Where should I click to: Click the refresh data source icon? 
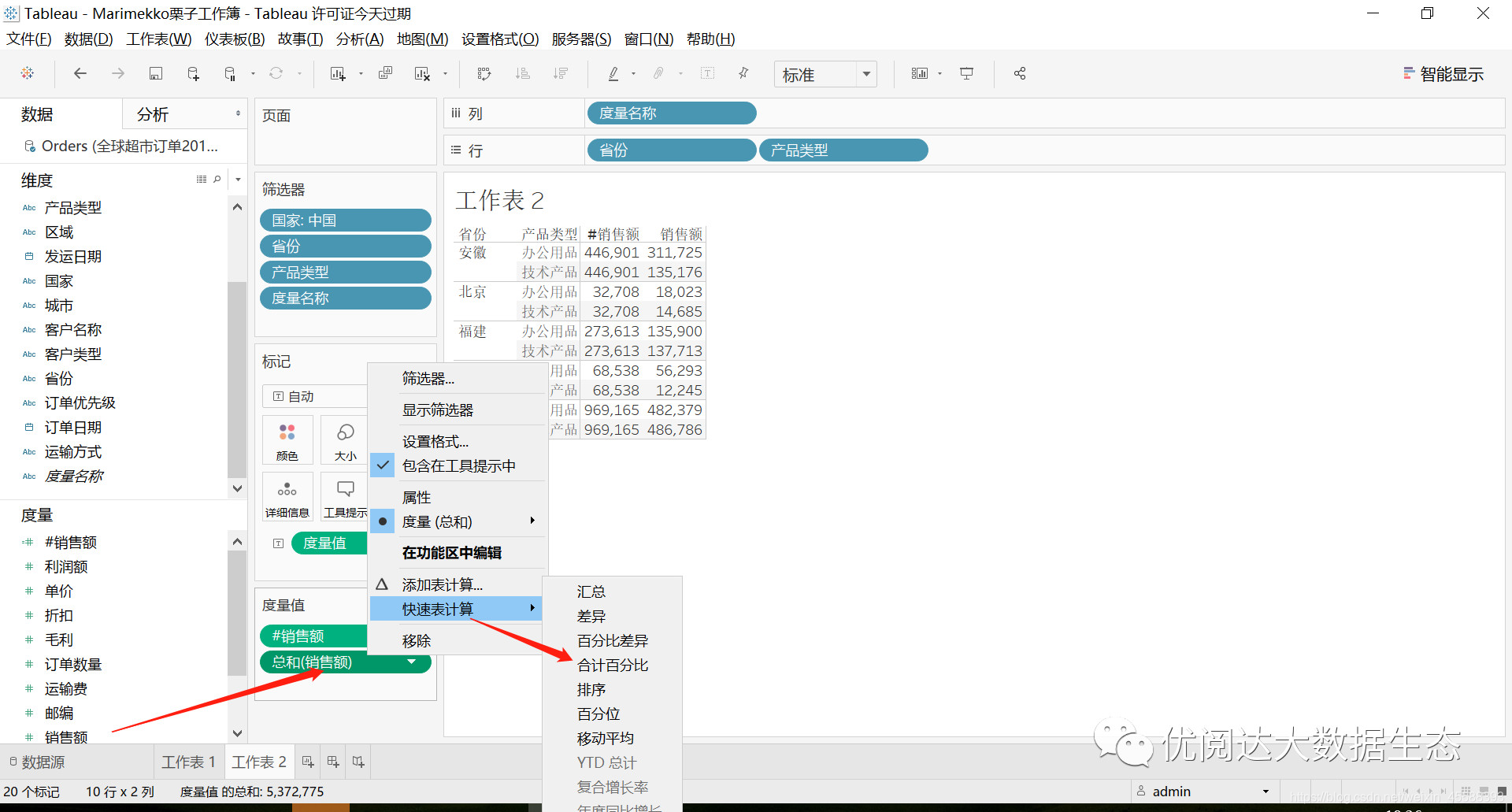276,73
